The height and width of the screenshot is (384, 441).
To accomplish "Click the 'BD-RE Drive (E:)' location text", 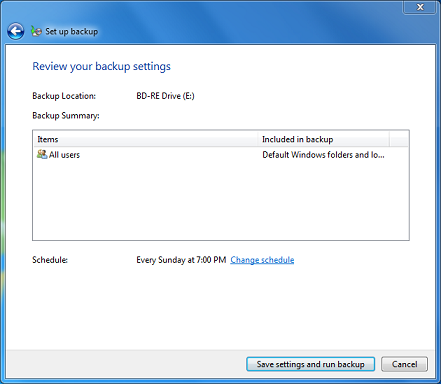I will 165,96.
